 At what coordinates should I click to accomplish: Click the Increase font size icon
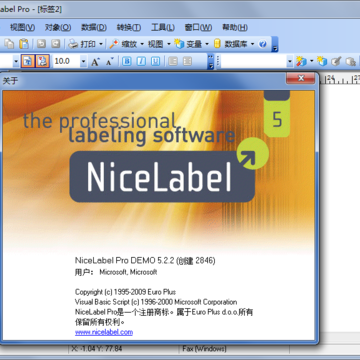tap(96, 61)
